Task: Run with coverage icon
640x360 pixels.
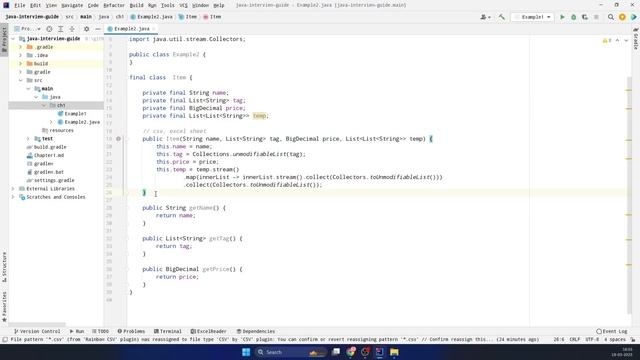Action: tap(585, 17)
